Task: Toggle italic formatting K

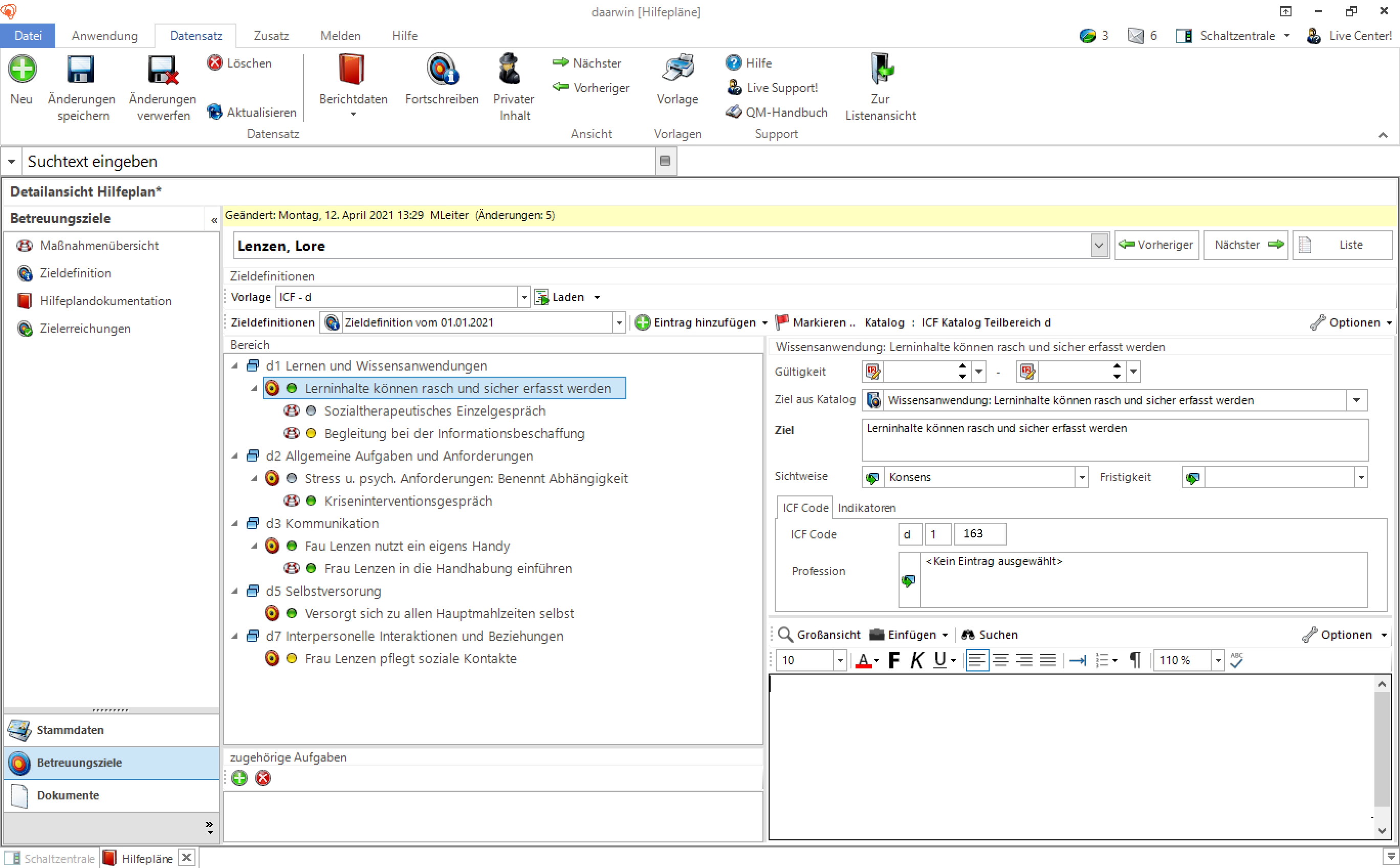Action: coord(916,660)
